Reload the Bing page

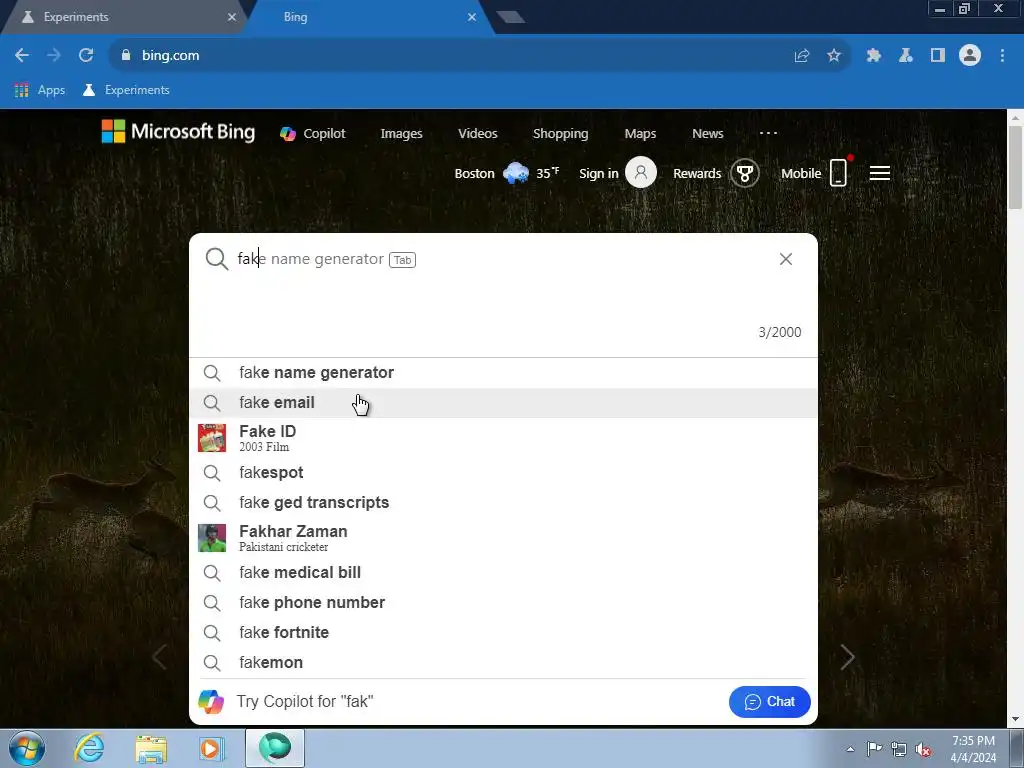pyautogui.click(x=86, y=56)
